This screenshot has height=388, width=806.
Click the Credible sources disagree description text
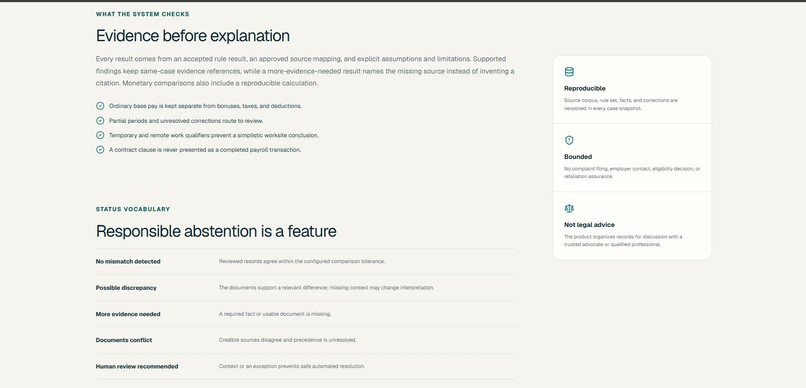(287, 340)
